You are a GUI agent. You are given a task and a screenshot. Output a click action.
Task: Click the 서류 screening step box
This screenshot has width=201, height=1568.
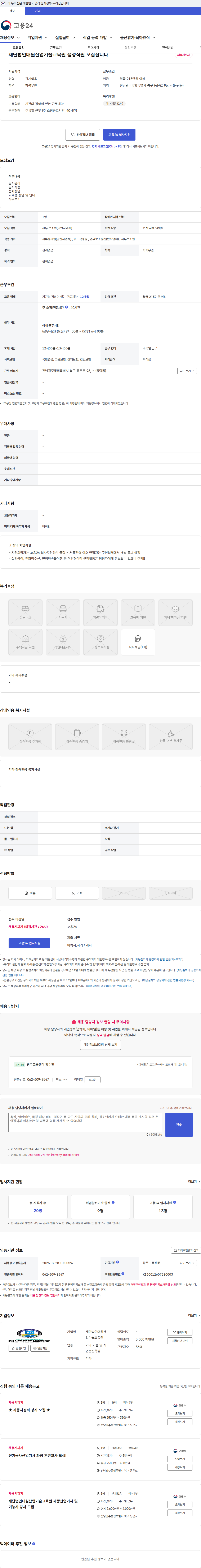(x=30, y=893)
